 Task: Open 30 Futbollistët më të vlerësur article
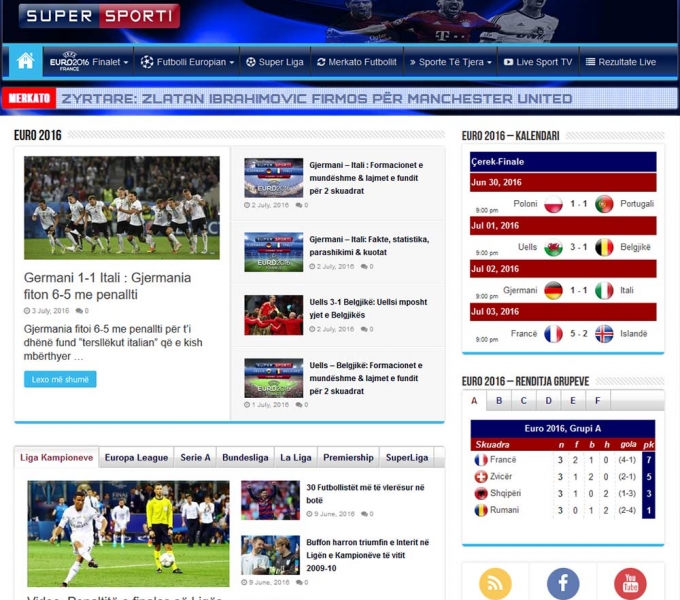coord(365,493)
